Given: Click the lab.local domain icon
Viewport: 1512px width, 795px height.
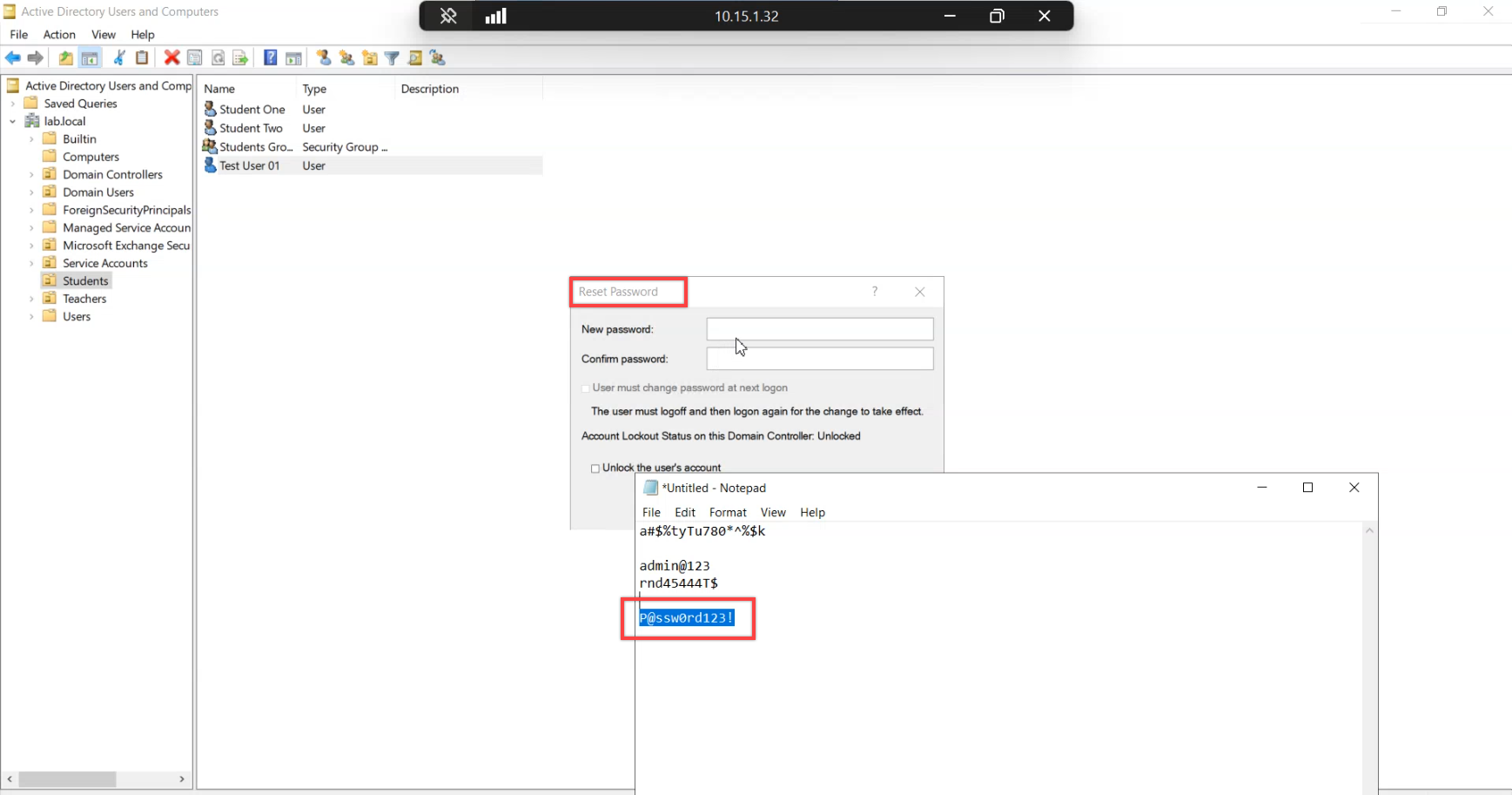Looking at the screenshot, I should point(32,121).
